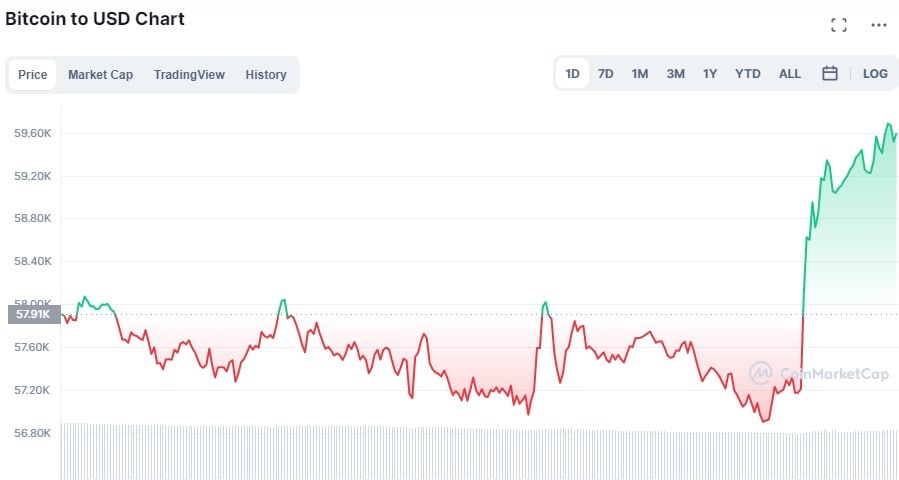Screen dimensions: 899x480
Task: Click the fullscreen expand icon
Action: 839,25
